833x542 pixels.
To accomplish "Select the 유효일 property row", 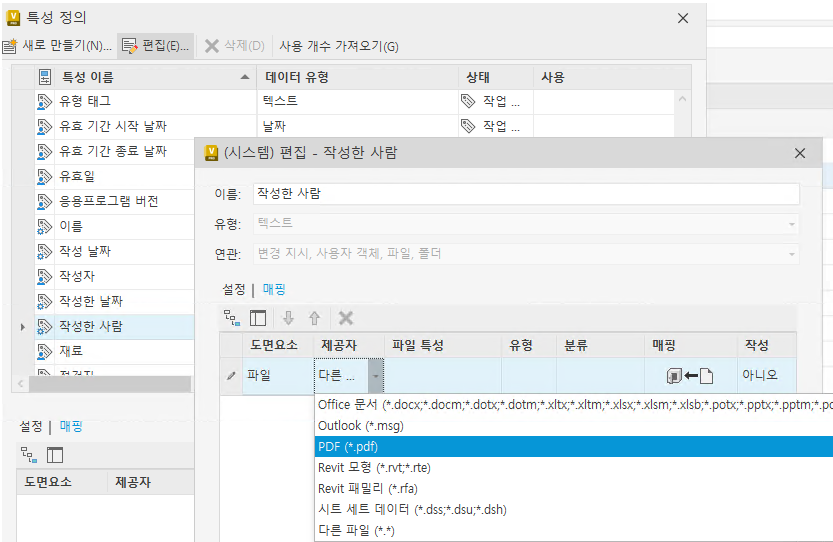I will (x=115, y=176).
